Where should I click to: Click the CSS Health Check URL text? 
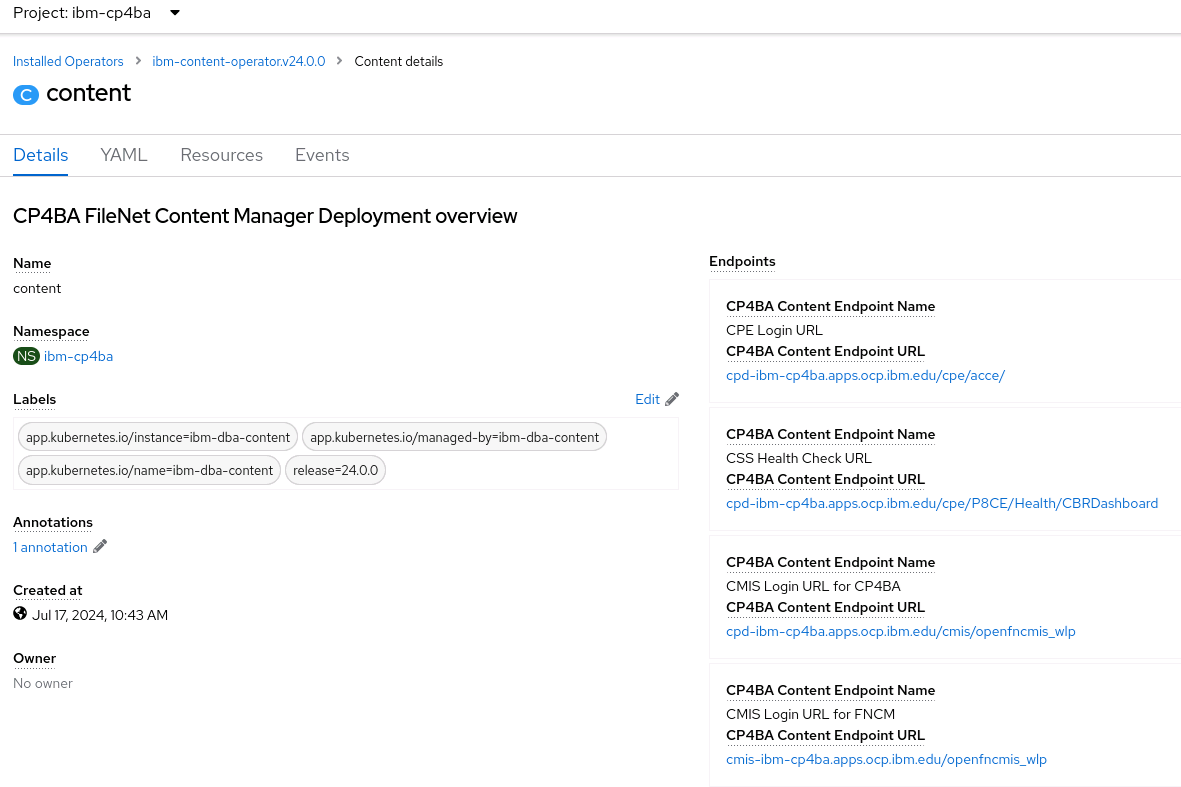pyautogui.click(x=798, y=458)
